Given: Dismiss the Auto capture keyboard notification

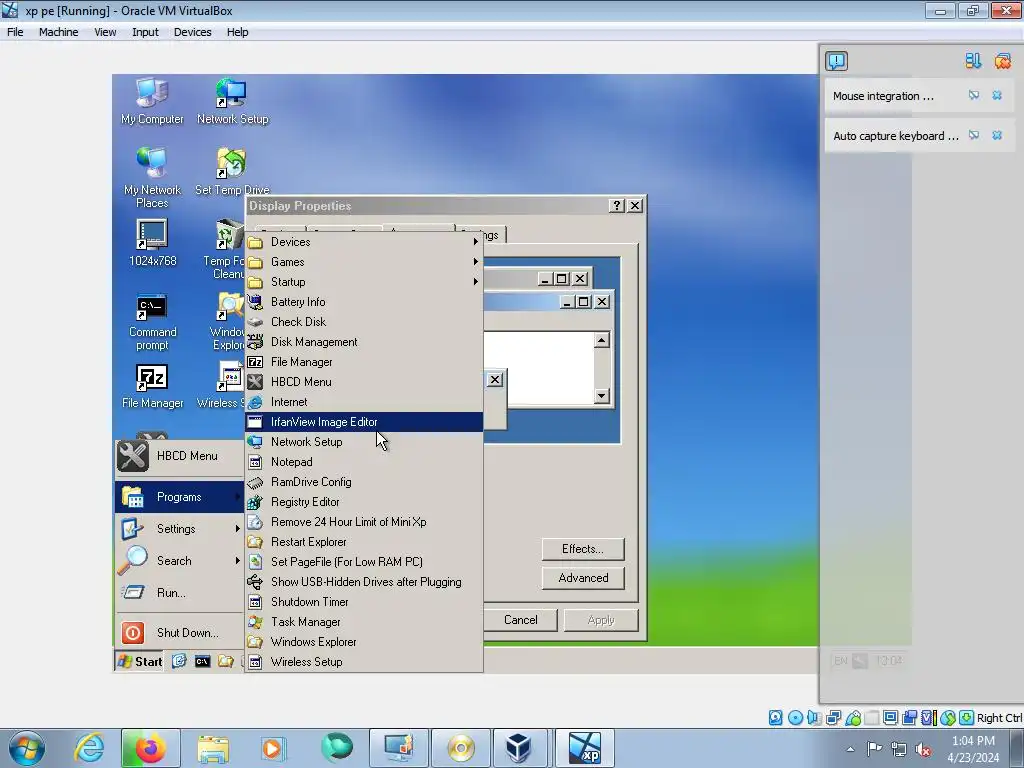Looking at the screenshot, I should 997,135.
